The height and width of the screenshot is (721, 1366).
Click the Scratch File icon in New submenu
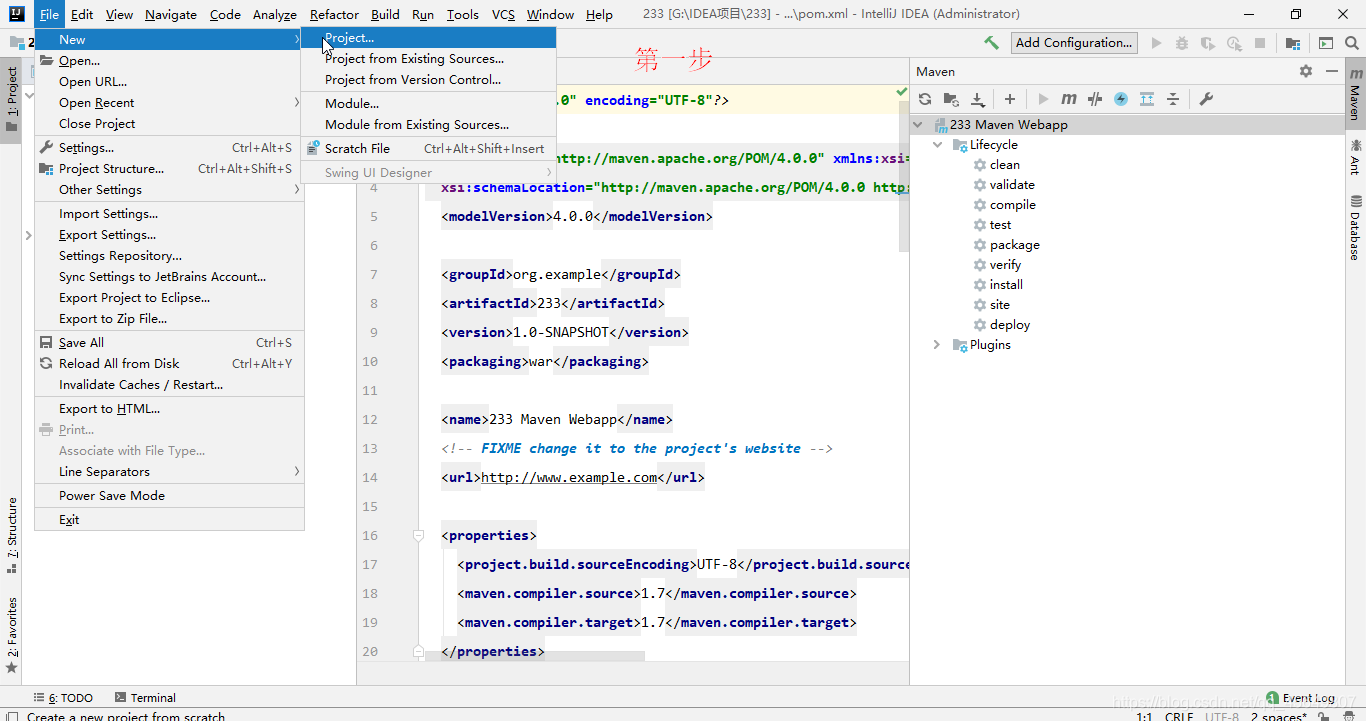311,148
